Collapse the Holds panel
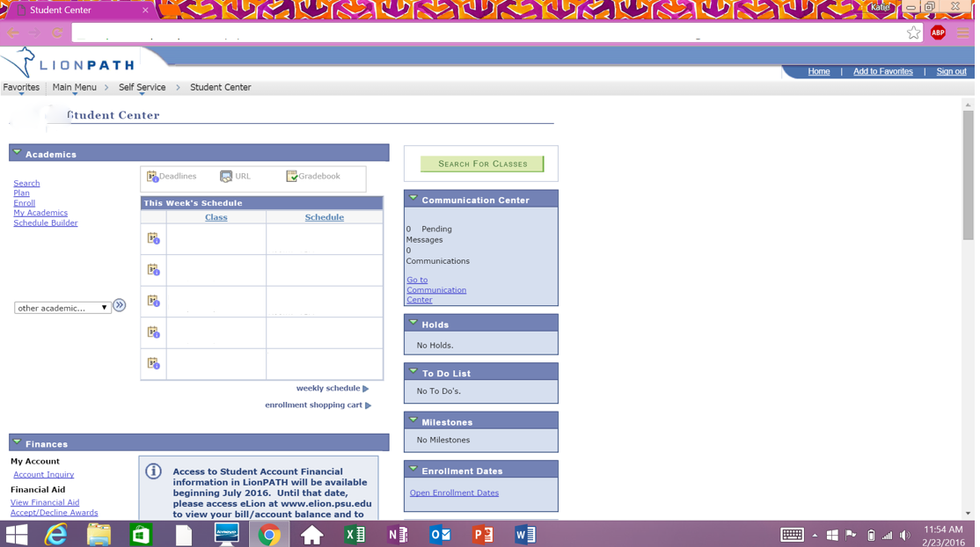Viewport: 980px width, 547px height. (x=413, y=323)
